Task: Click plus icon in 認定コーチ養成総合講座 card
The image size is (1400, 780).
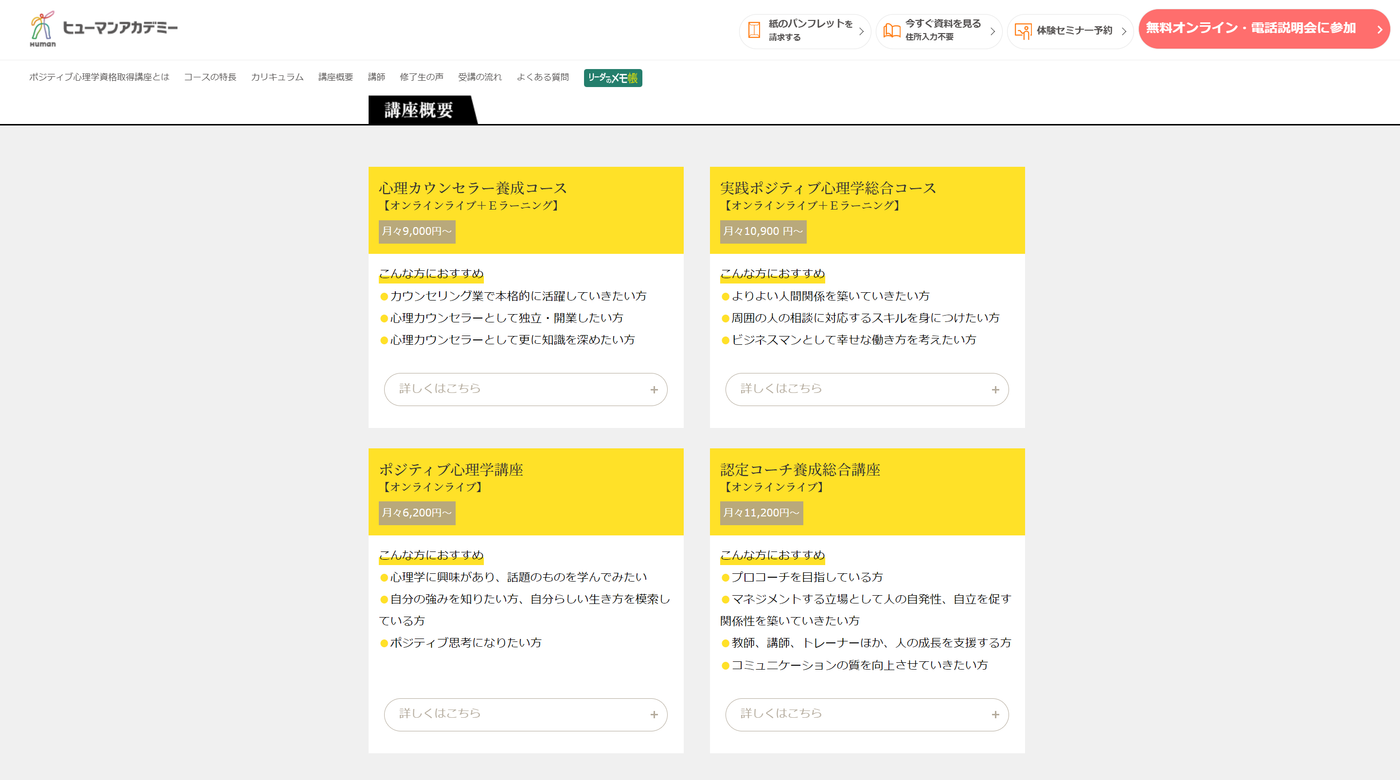Action: (x=995, y=715)
